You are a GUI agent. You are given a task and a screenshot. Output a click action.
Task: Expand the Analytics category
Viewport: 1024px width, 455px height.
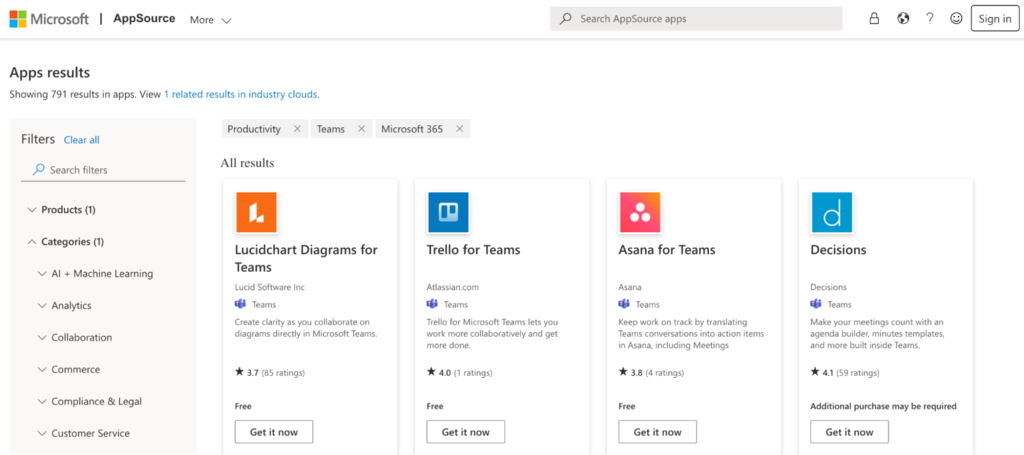pyautogui.click(x=64, y=306)
